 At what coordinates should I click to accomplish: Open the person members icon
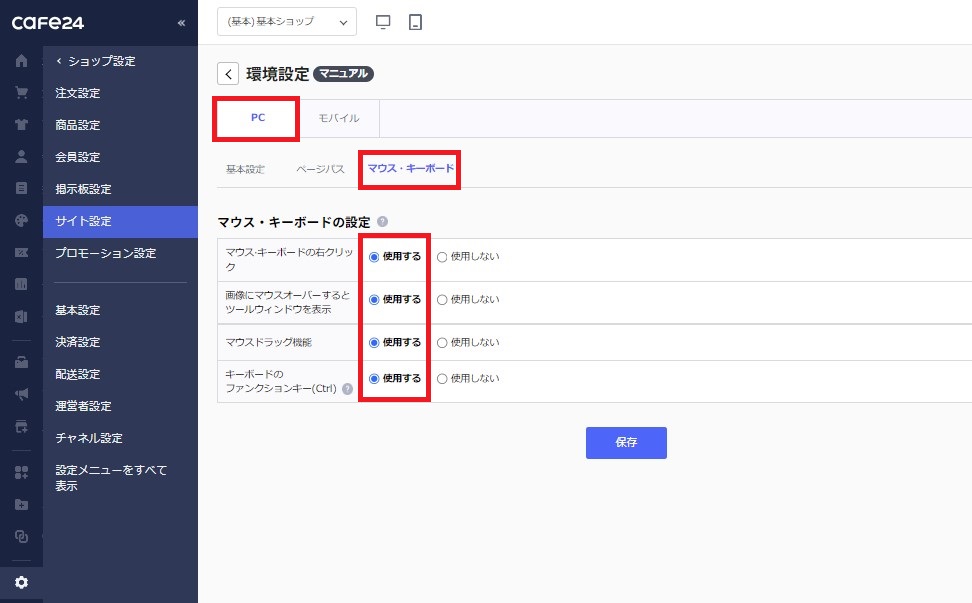click(x=21, y=157)
